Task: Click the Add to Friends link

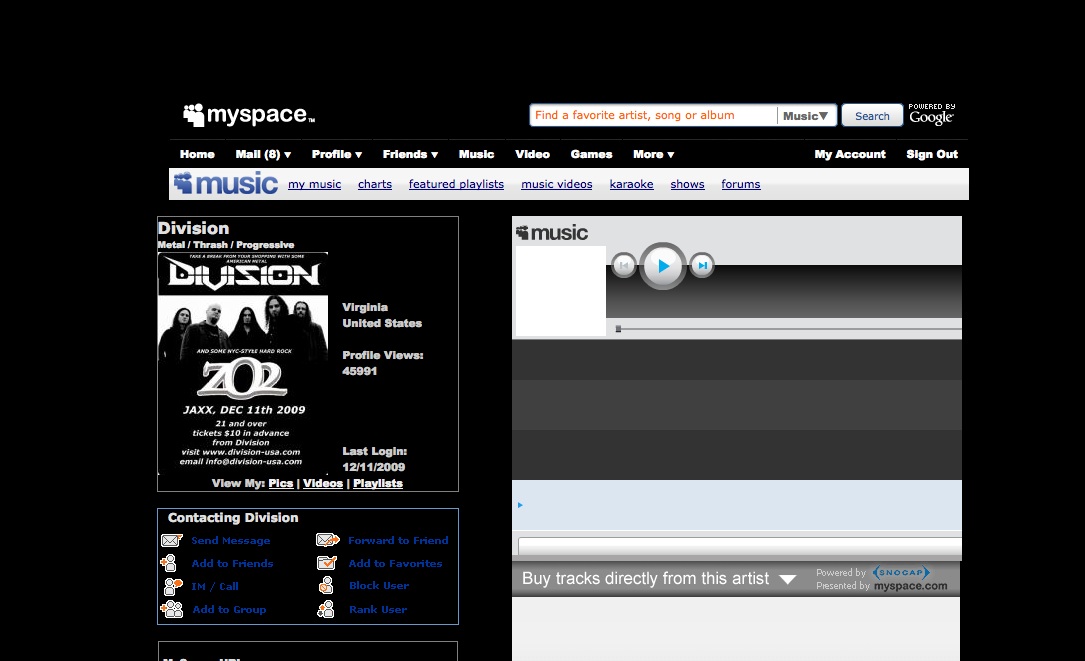Action: click(x=232, y=563)
